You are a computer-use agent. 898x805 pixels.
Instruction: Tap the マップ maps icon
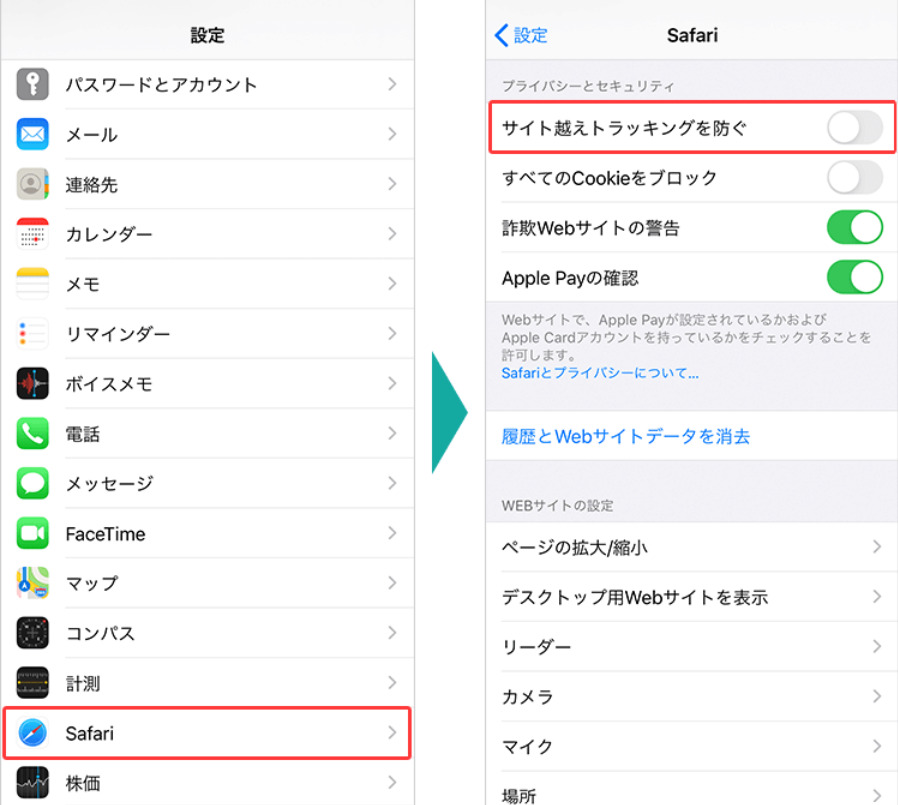click(33, 583)
